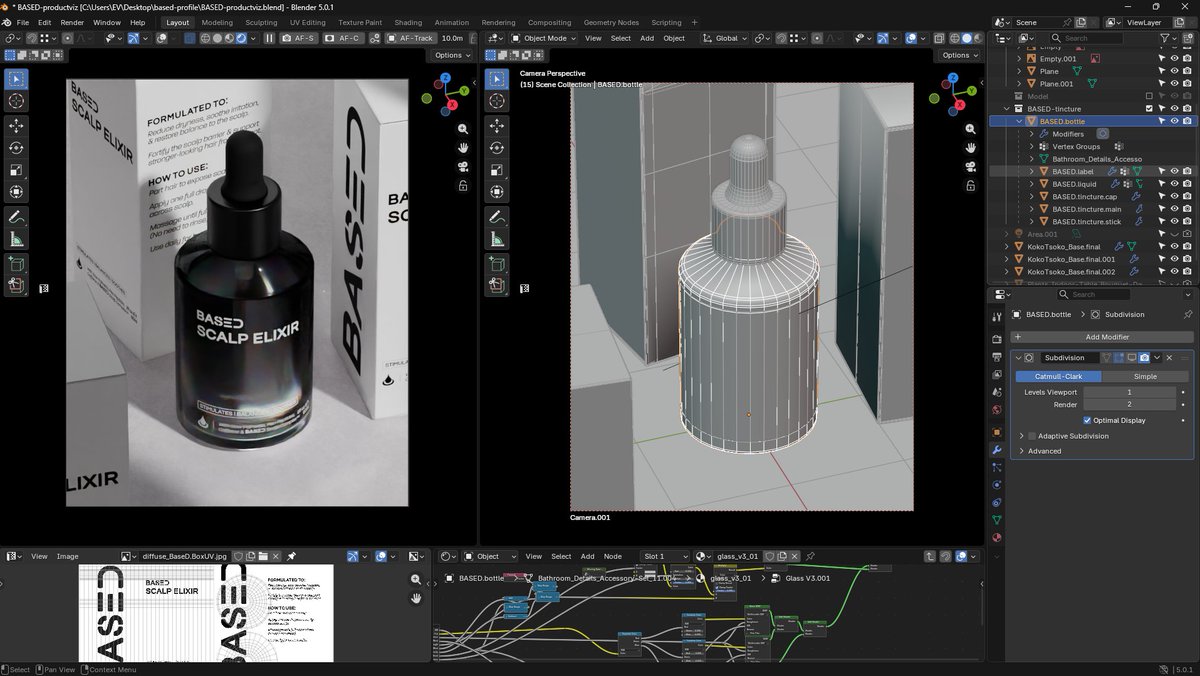Toggle render camera icon of BASED.liquid
This screenshot has width=1200, height=676.
click(1187, 184)
